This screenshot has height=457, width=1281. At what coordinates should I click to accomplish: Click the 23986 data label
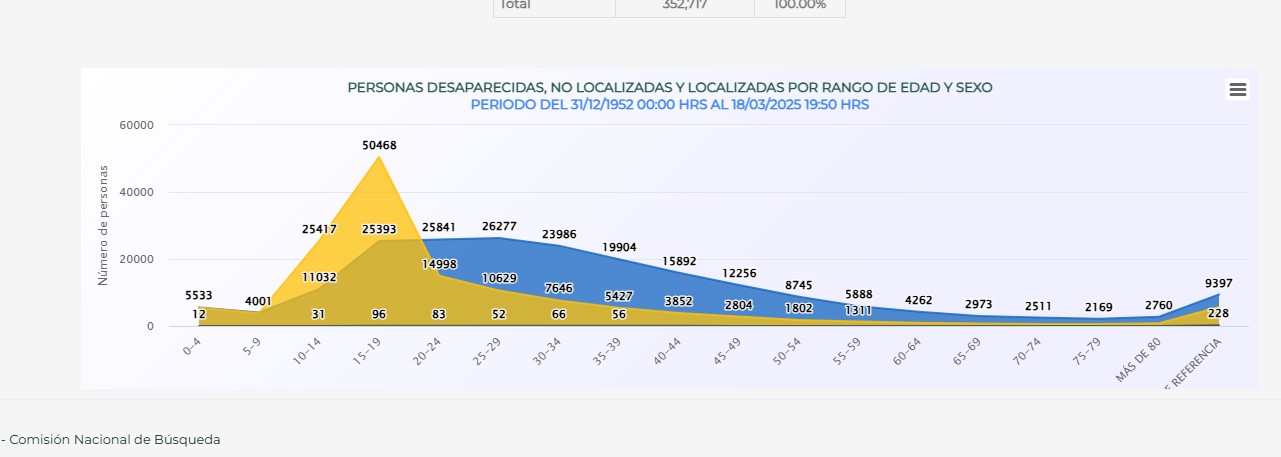coord(560,235)
